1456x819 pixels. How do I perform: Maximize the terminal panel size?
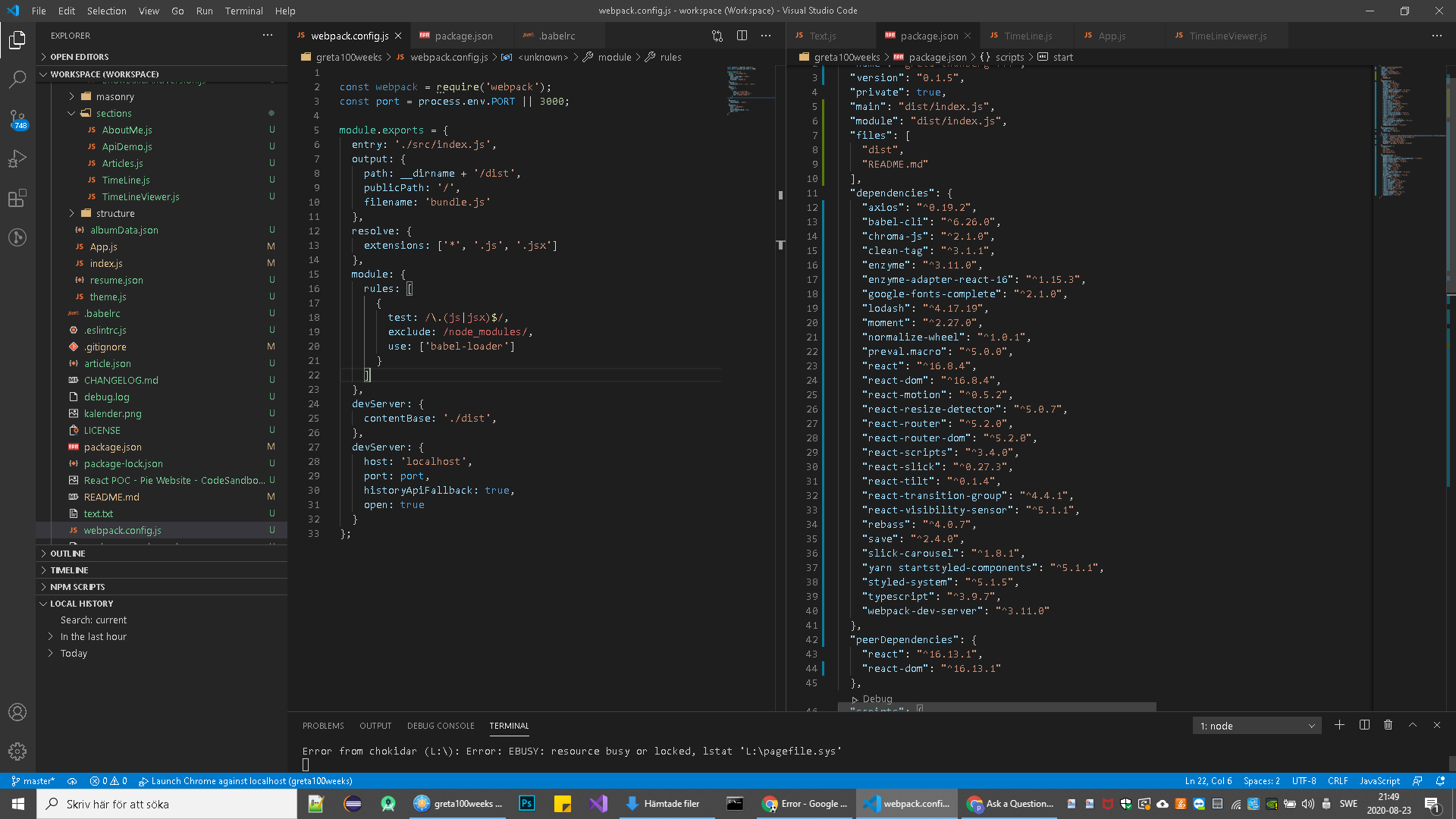point(1412,725)
